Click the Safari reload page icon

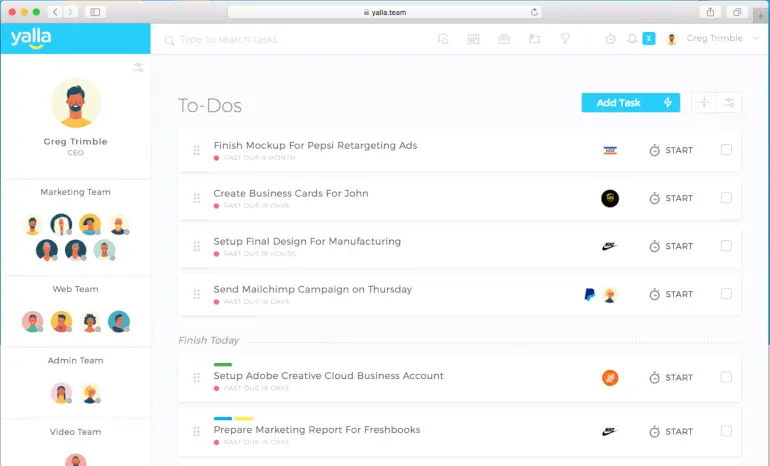coord(534,12)
